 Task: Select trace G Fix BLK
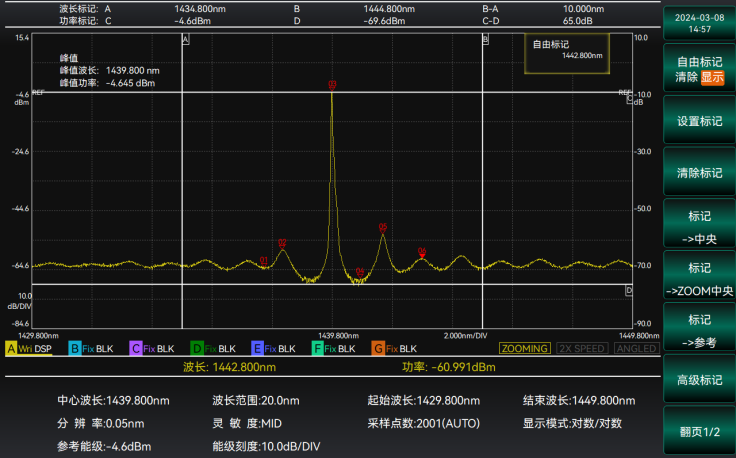tap(394, 349)
